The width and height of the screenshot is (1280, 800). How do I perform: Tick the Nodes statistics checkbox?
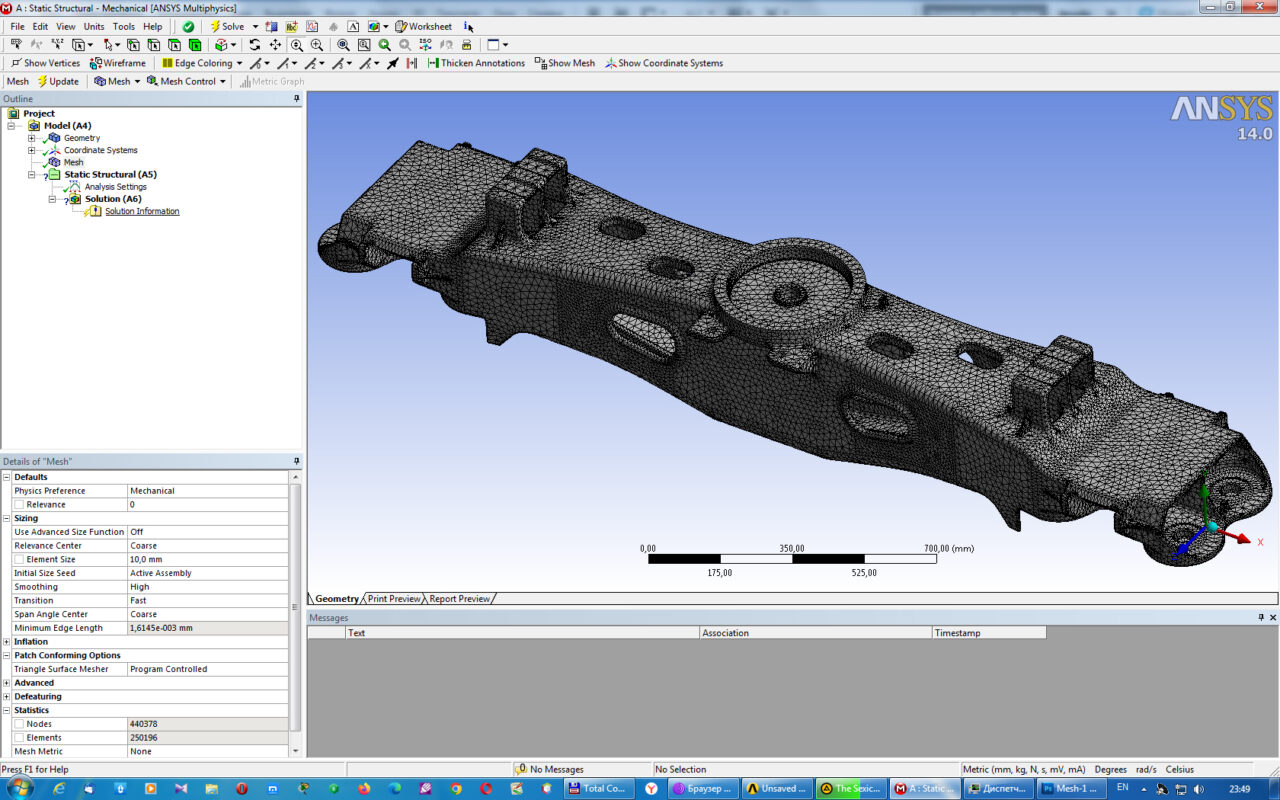19,724
